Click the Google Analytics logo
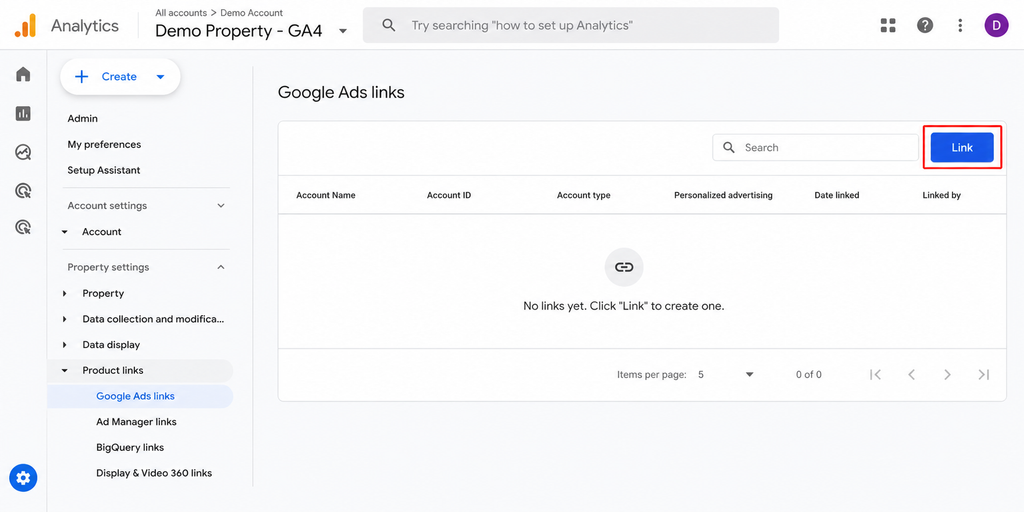The height and width of the screenshot is (512, 1024). click(x=25, y=25)
